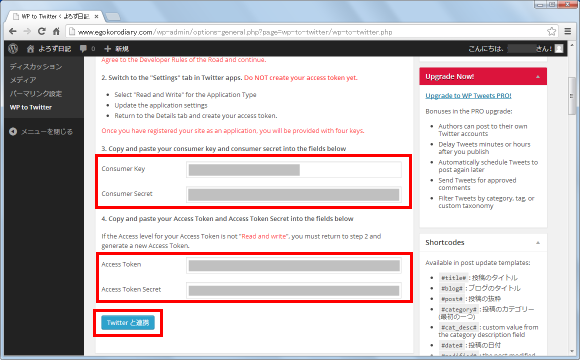580x360 pixels.
Task: Collapse the sidebar menu via メニューを閉じる
Action: click(x=41, y=132)
